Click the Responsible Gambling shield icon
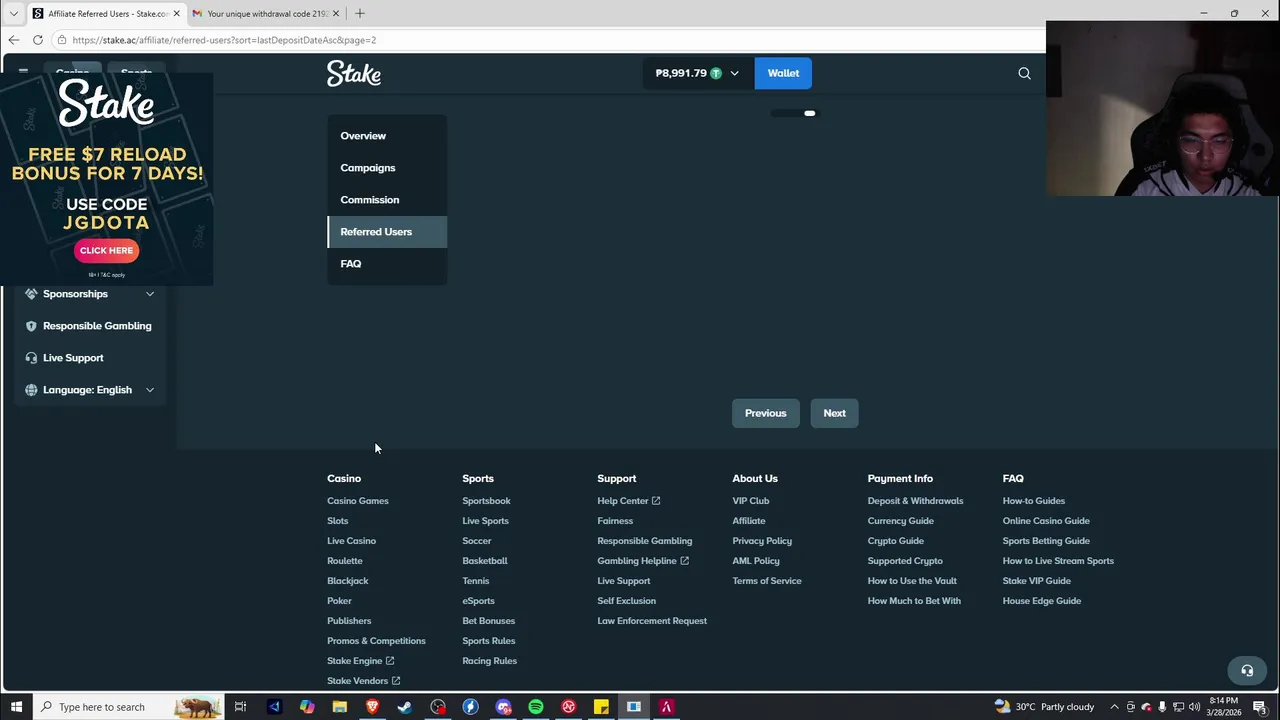Screen dimensions: 1280x720 coord(31,326)
